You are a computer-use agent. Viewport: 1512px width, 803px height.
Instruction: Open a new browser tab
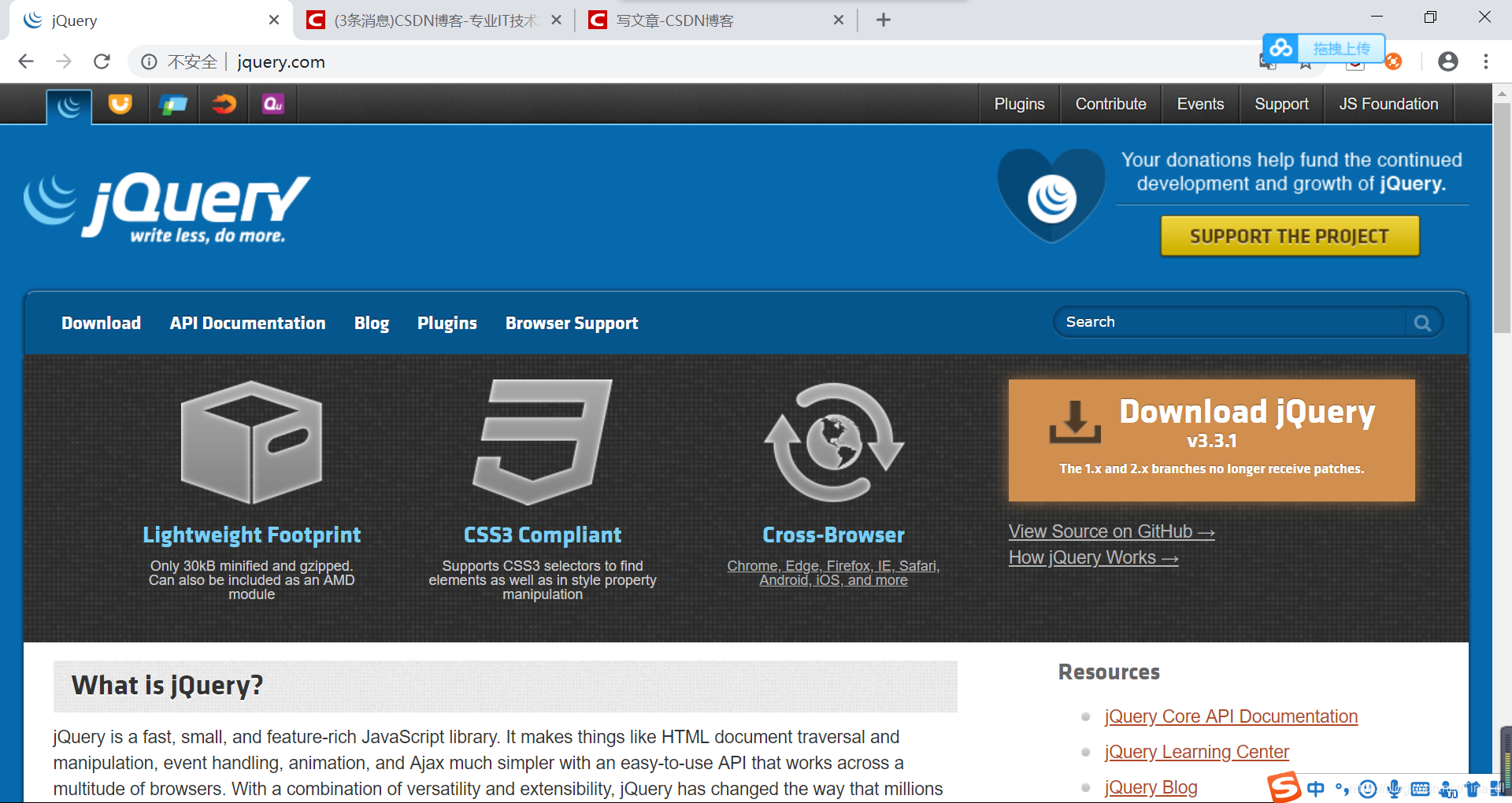click(884, 20)
